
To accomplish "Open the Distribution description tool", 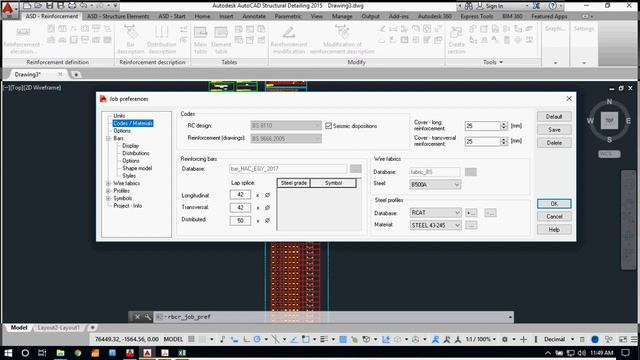I will [x=161, y=40].
